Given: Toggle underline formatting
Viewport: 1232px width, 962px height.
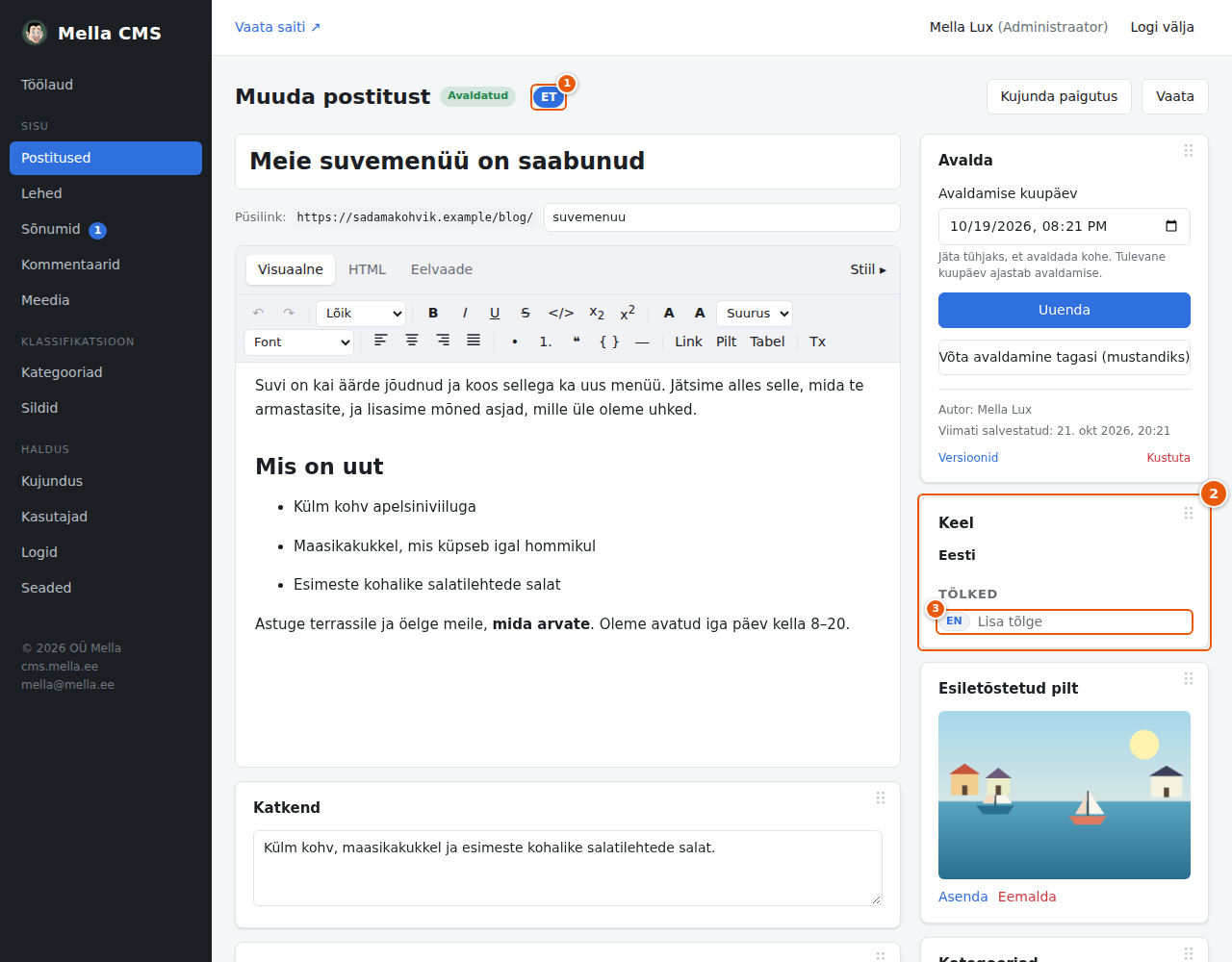Looking at the screenshot, I should [x=495, y=313].
